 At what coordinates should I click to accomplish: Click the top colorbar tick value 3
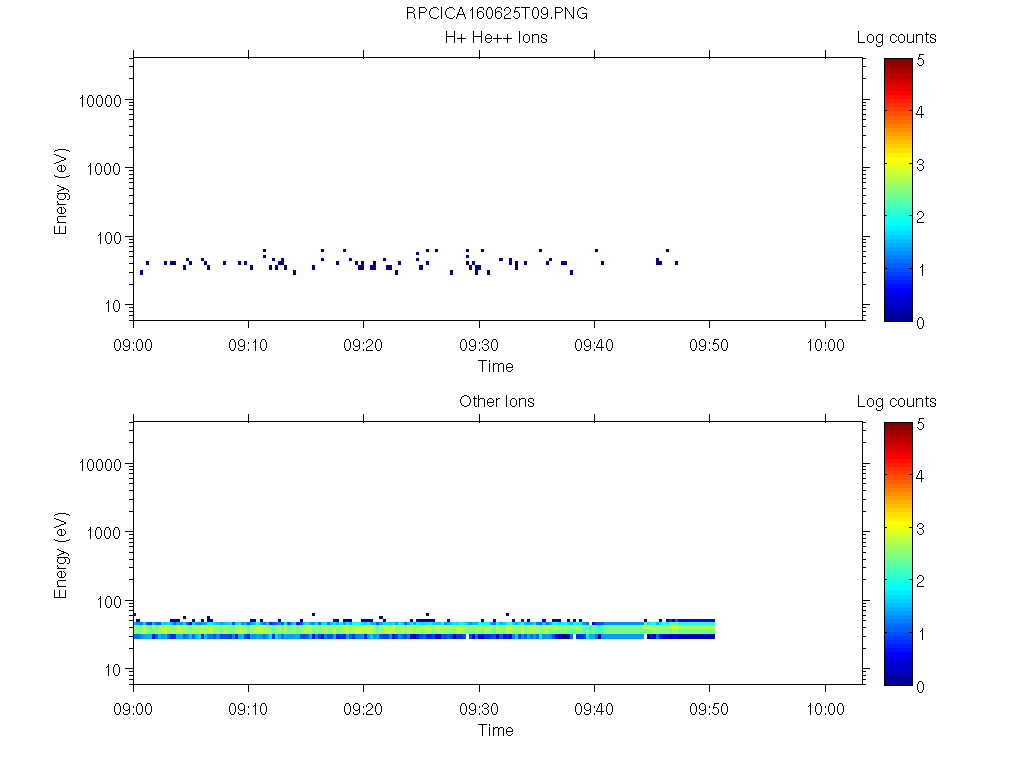pyautogui.click(x=920, y=165)
